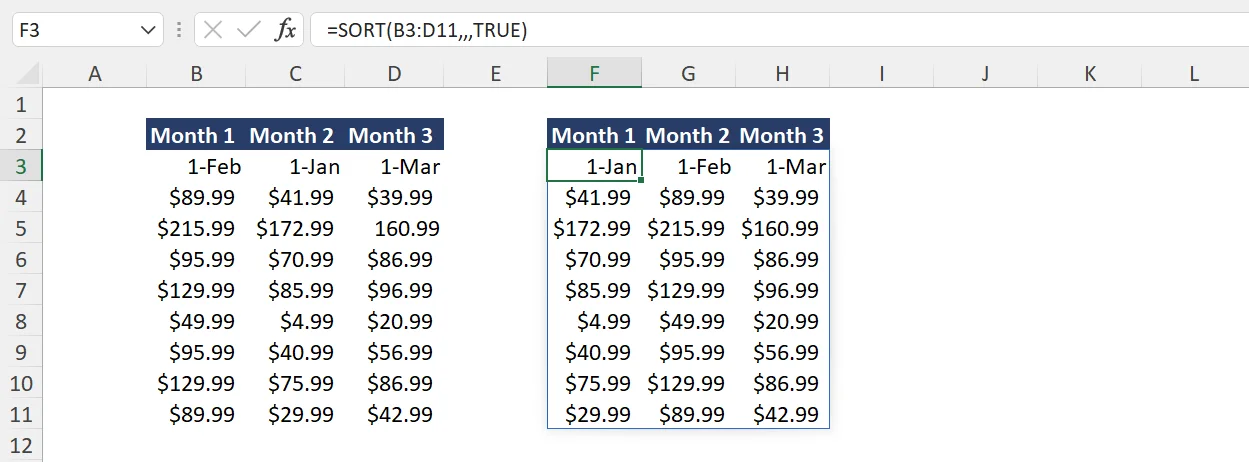
Task: Click the three-dot name box resize handle
Action: (179, 30)
